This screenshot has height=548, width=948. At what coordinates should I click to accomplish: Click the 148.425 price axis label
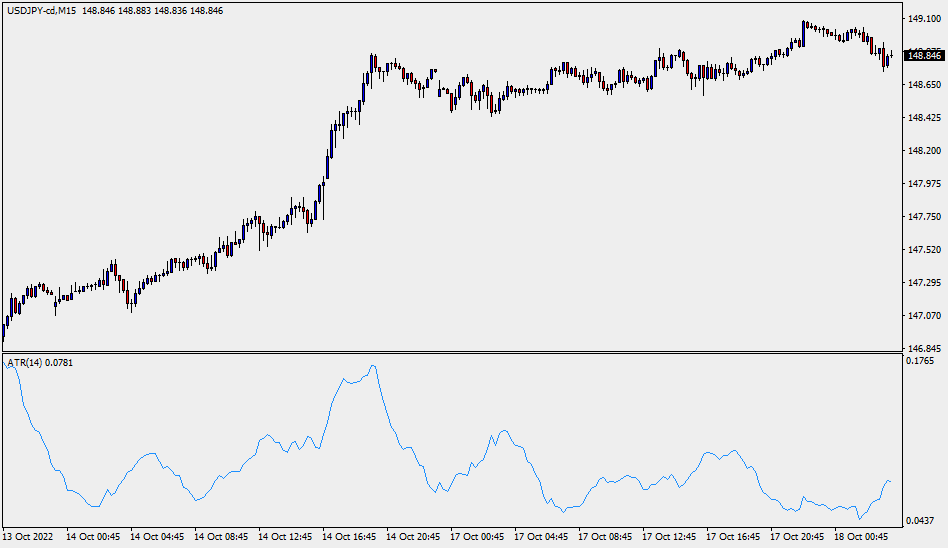(x=924, y=118)
